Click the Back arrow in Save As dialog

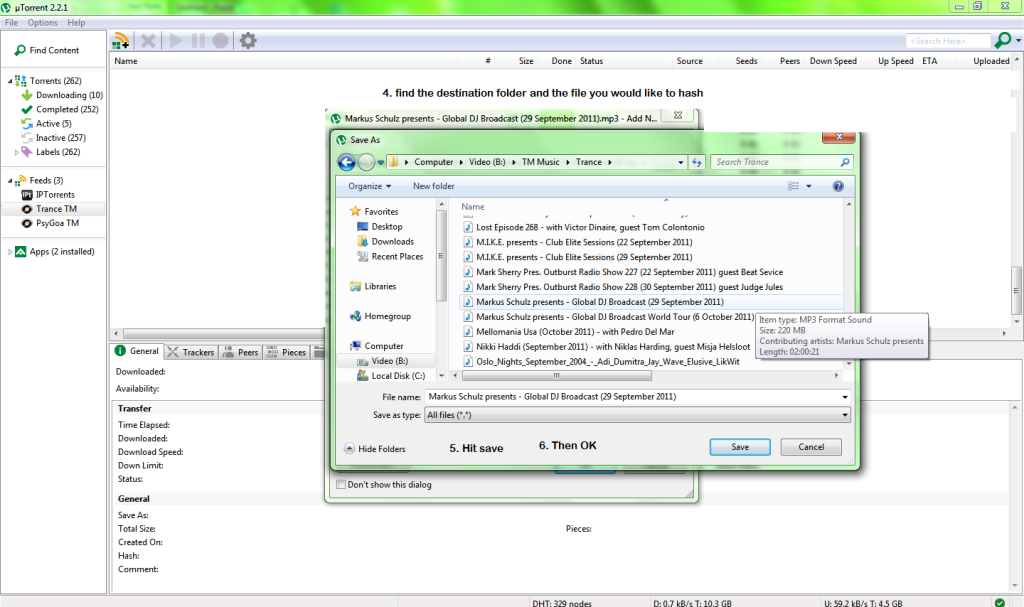pyautogui.click(x=347, y=162)
